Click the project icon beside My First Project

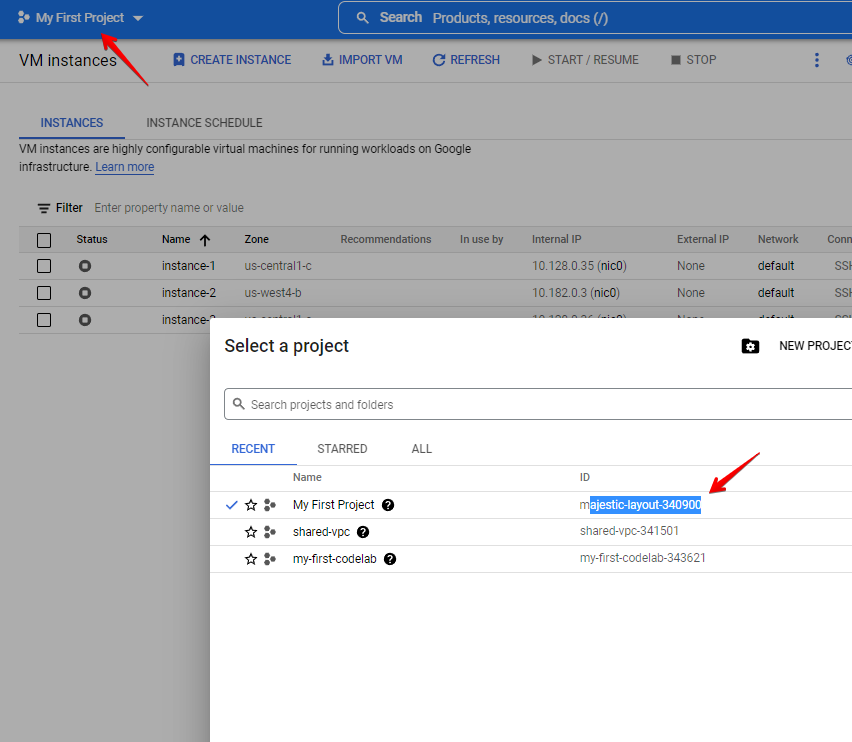pos(23,18)
